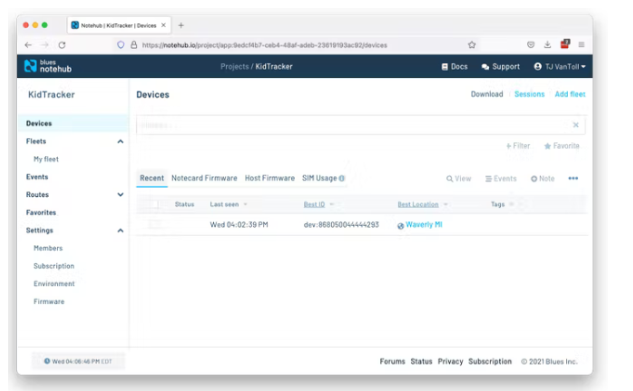The image size is (633, 391).
Task: Click the Favorite button
Action: coord(562,146)
